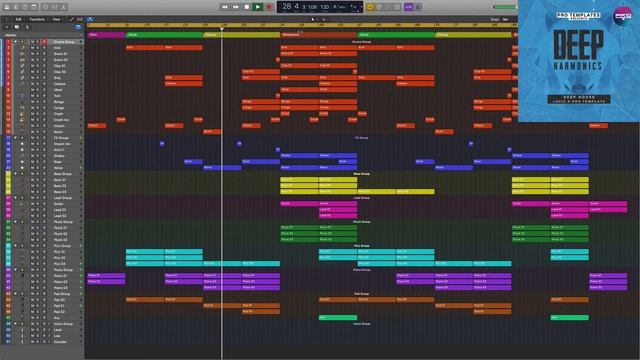Screen dimensions: 640x360
Task: Click the Shake track icon
Action: tap(22, 156)
